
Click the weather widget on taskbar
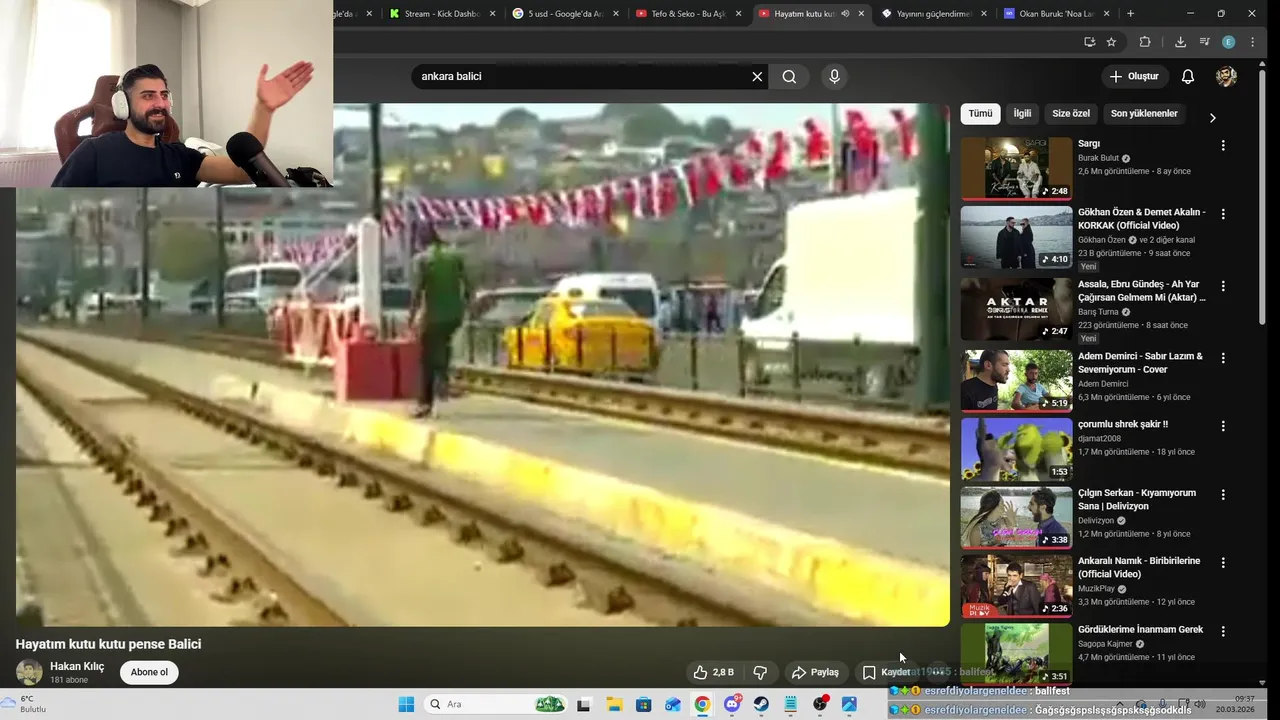click(x=25, y=704)
